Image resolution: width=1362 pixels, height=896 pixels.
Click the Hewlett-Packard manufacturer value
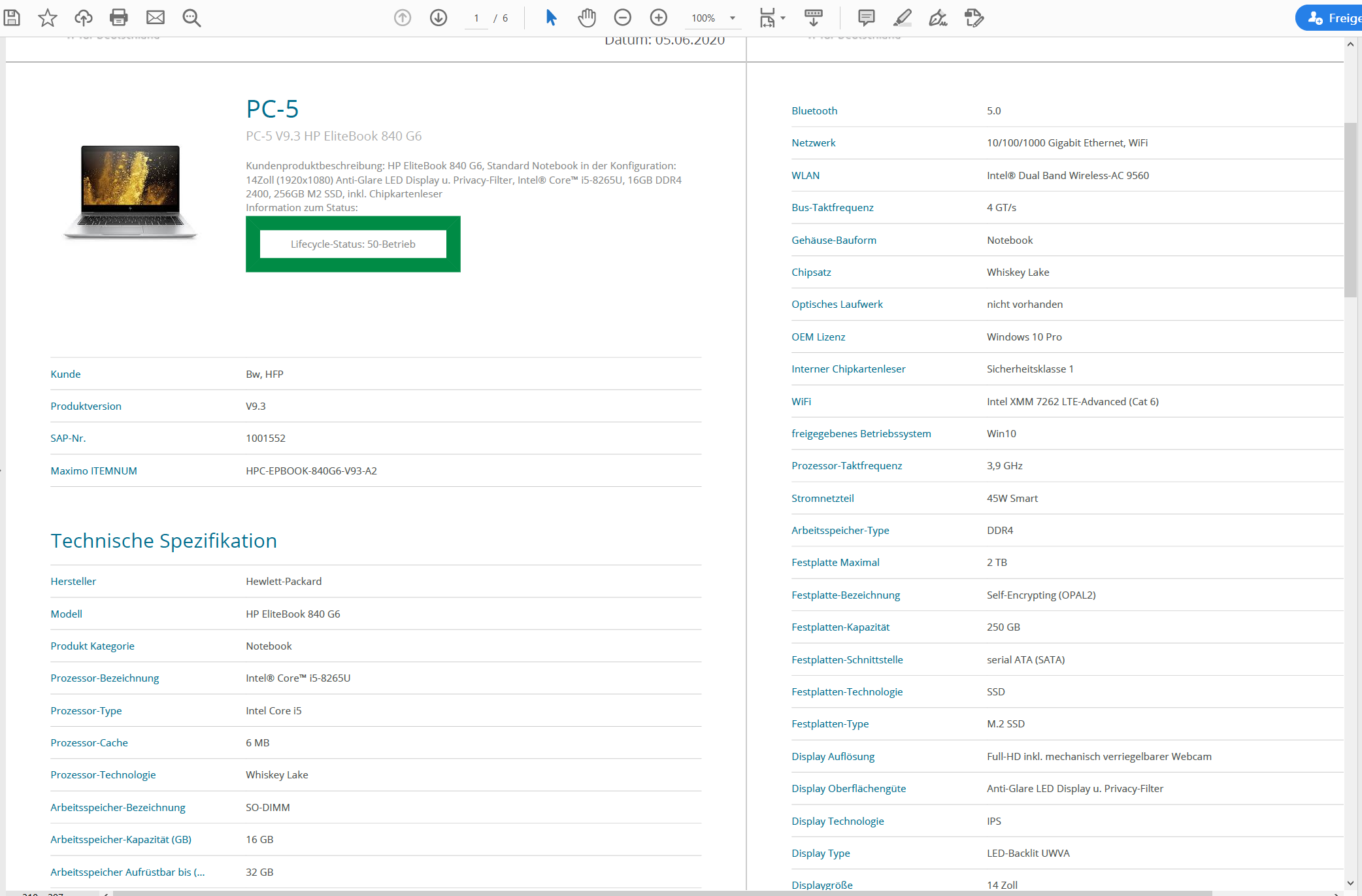(284, 581)
